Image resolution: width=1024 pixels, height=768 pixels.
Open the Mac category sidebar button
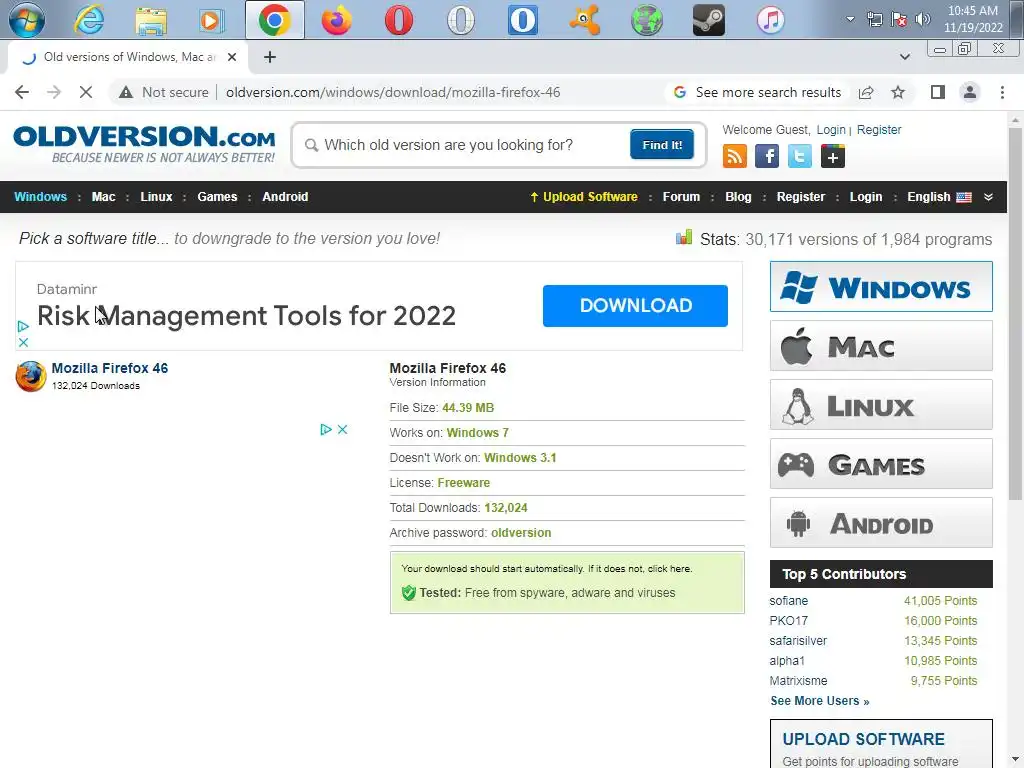click(x=881, y=345)
